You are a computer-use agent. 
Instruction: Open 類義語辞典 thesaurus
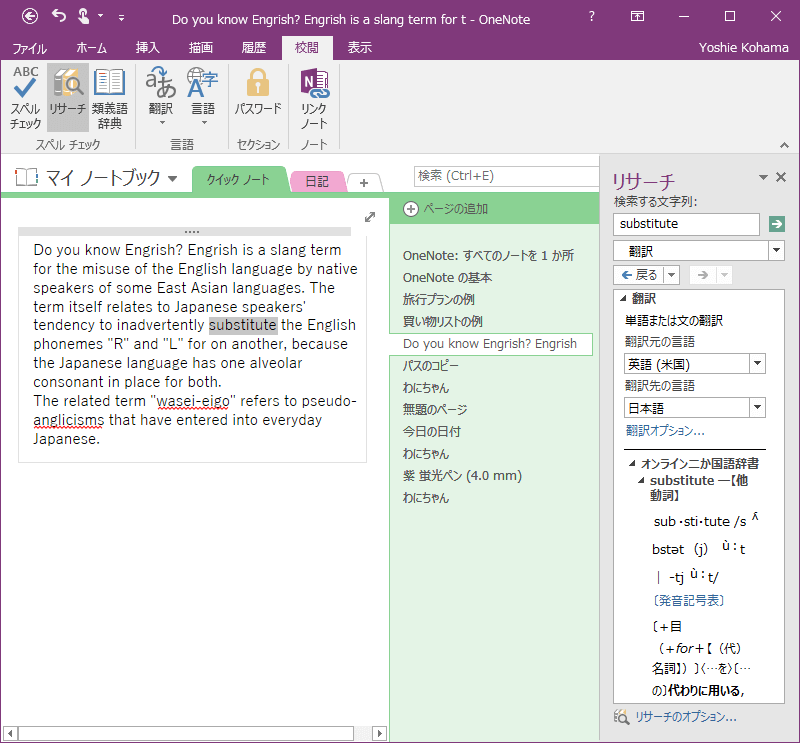click(x=110, y=97)
